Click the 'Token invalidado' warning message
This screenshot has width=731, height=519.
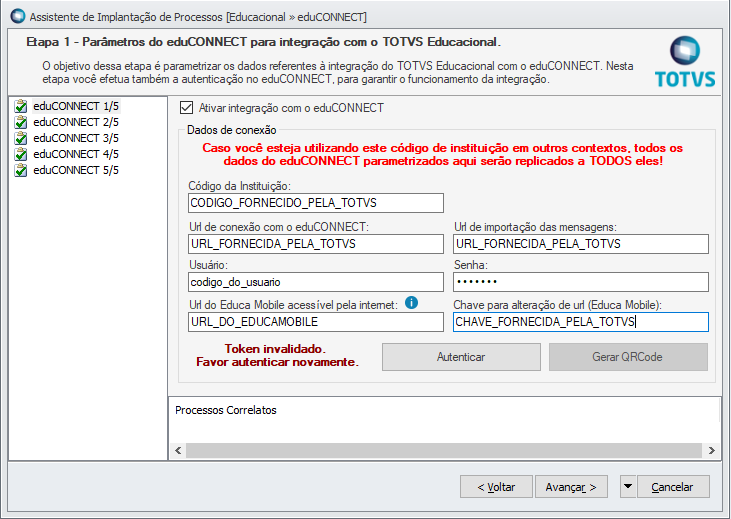tap(277, 355)
